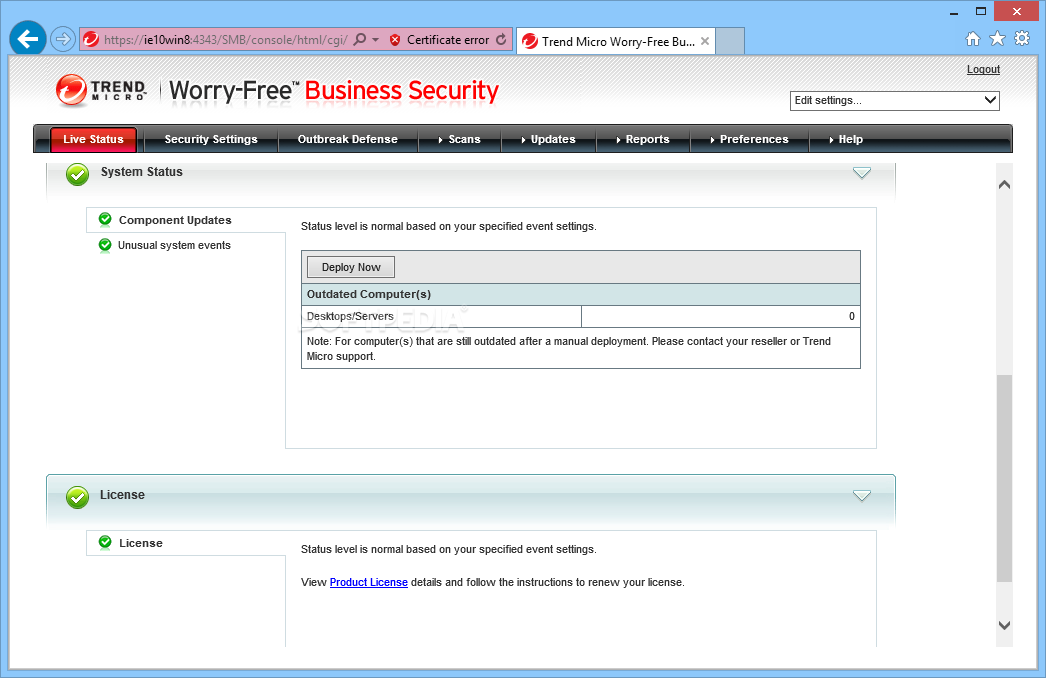Click the browser Back arrow button
The height and width of the screenshot is (678, 1046).
27,39
